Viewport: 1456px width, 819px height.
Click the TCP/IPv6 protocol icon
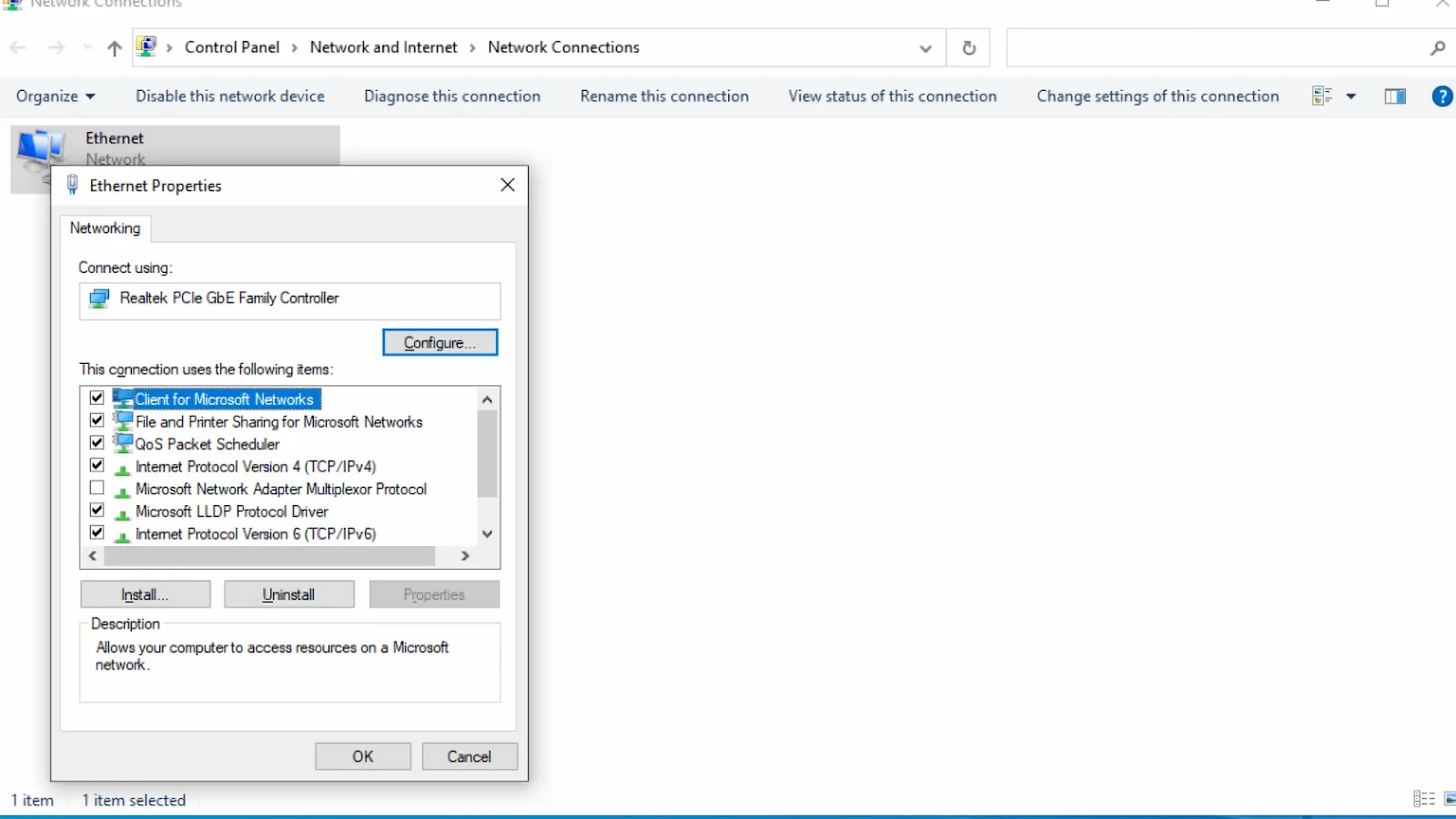click(x=123, y=537)
